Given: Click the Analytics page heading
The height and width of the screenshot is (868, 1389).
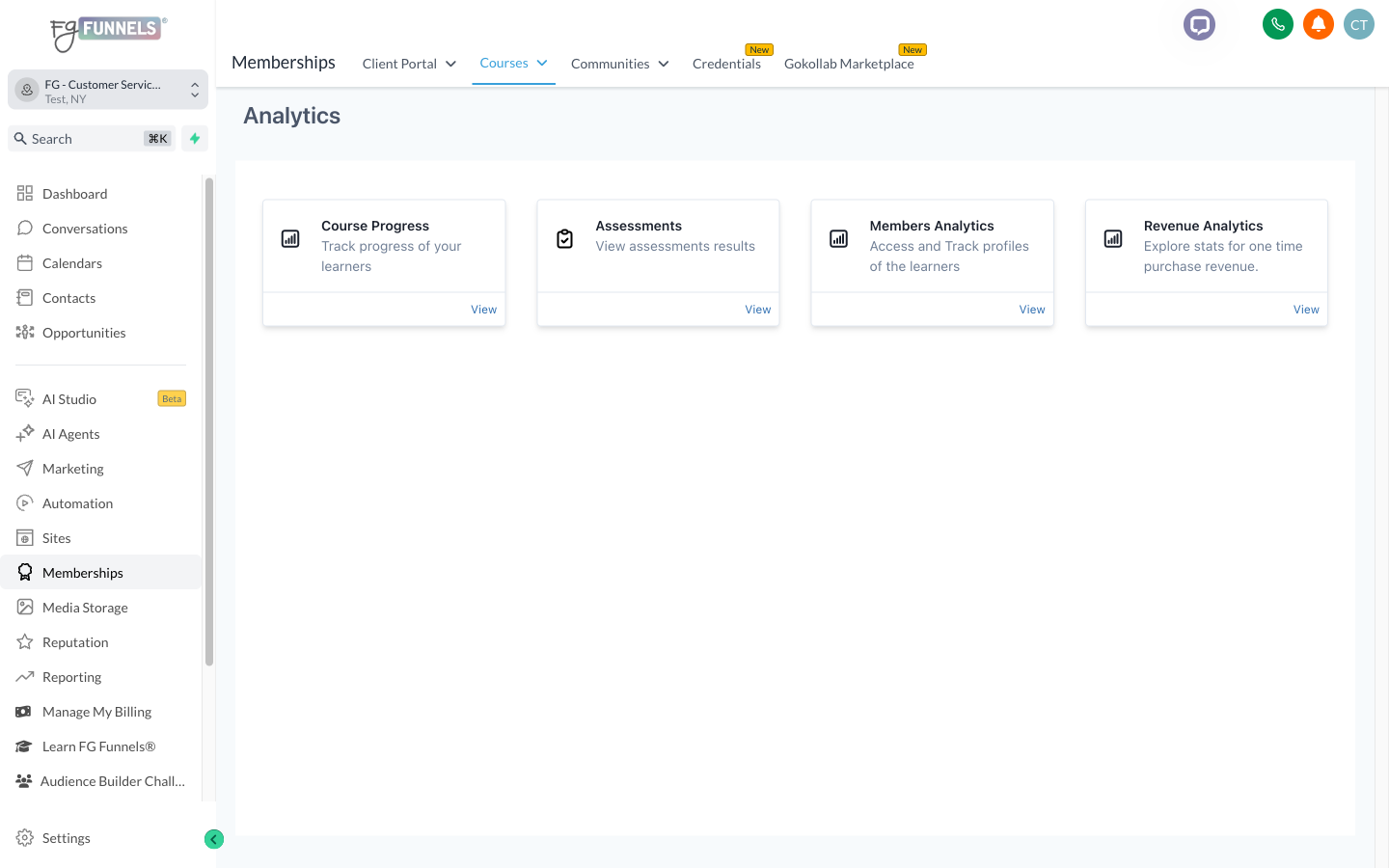Looking at the screenshot, I should pos(291,116).
